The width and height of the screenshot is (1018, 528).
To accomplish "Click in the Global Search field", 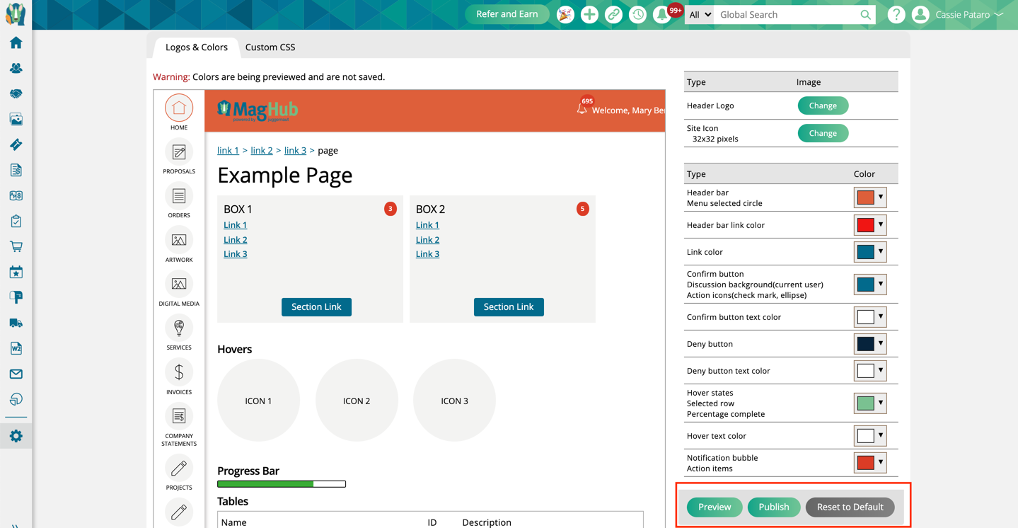I will (x=787, y=15).
